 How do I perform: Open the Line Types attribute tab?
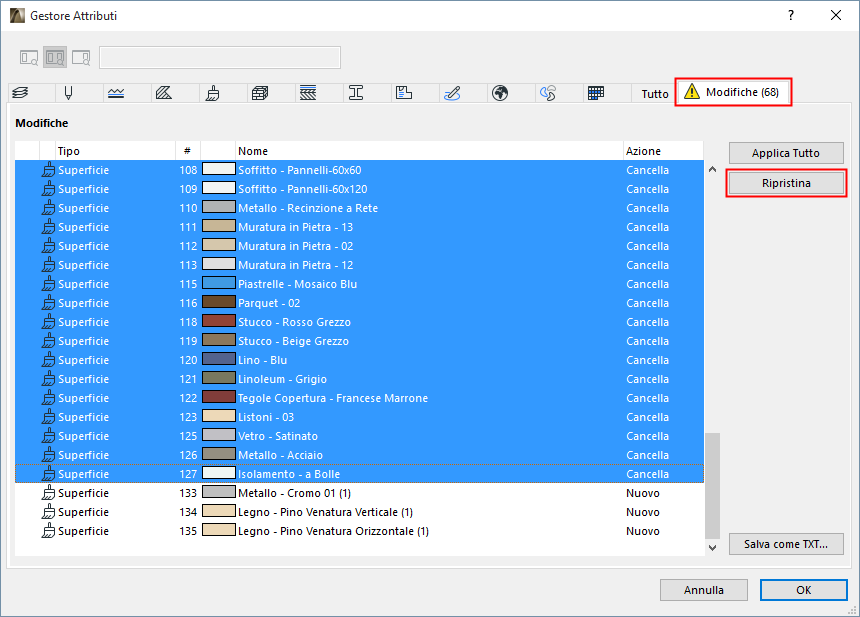pos(116,93)
